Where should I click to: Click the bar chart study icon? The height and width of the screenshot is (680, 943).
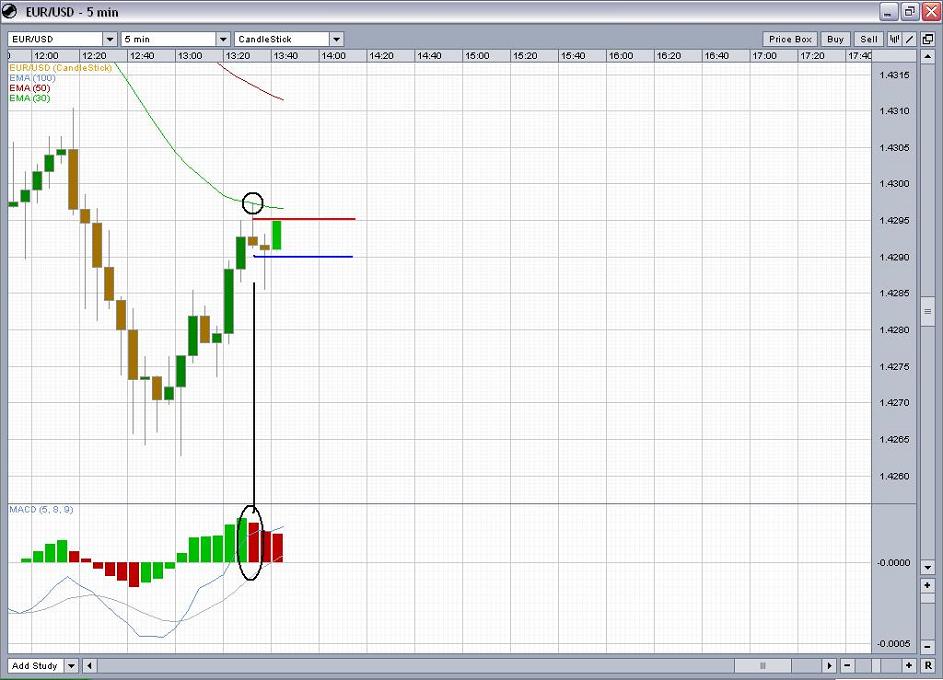(x=895, y=39)
